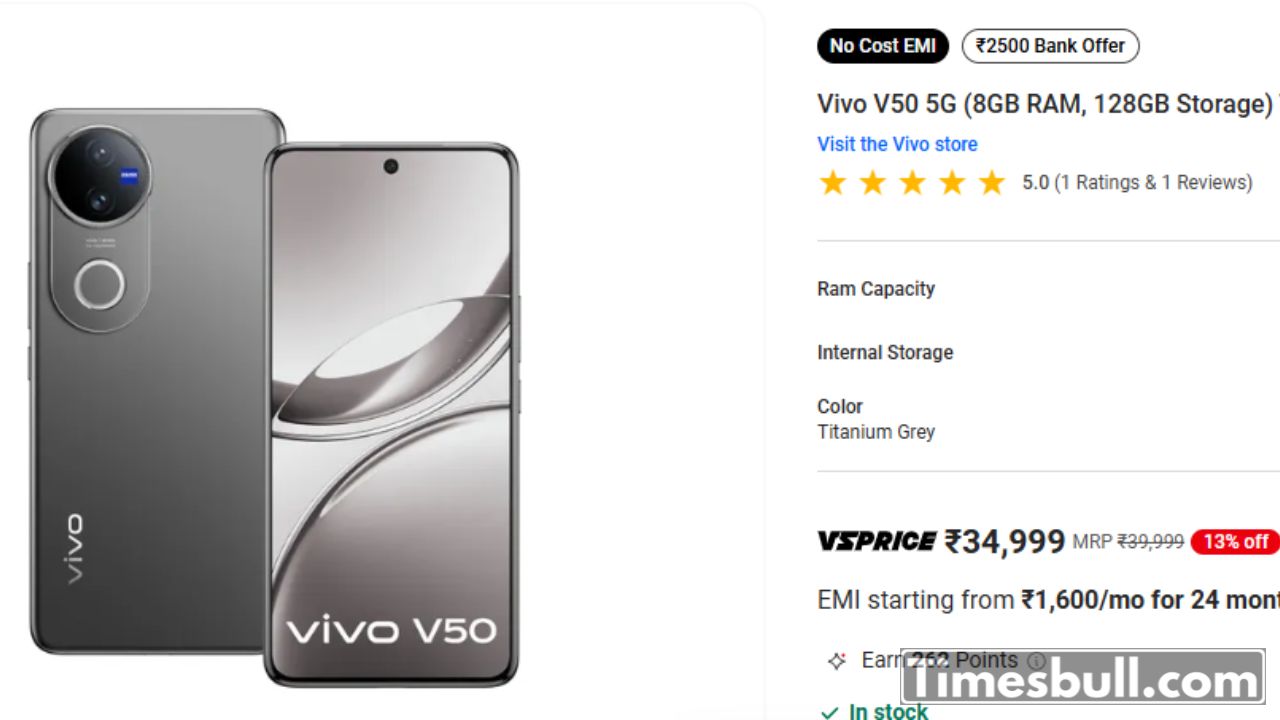The height and width of the screenshot is (720, 1280).
Task: Click the second rating star
Action: (872, 183)
